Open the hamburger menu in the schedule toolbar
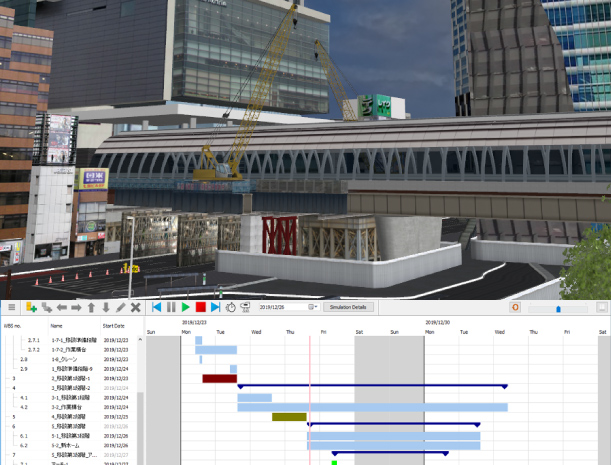 (x=11, y=307)
